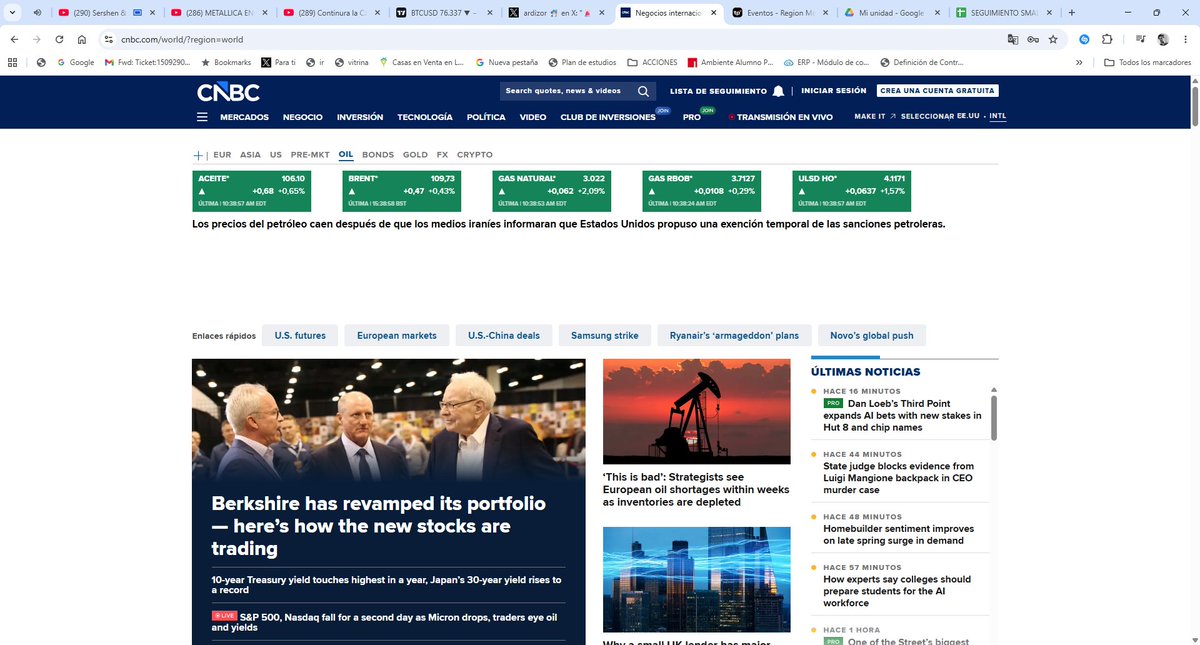
Task: Switch to the PRE-MKT markets tab
Action: 310,155
